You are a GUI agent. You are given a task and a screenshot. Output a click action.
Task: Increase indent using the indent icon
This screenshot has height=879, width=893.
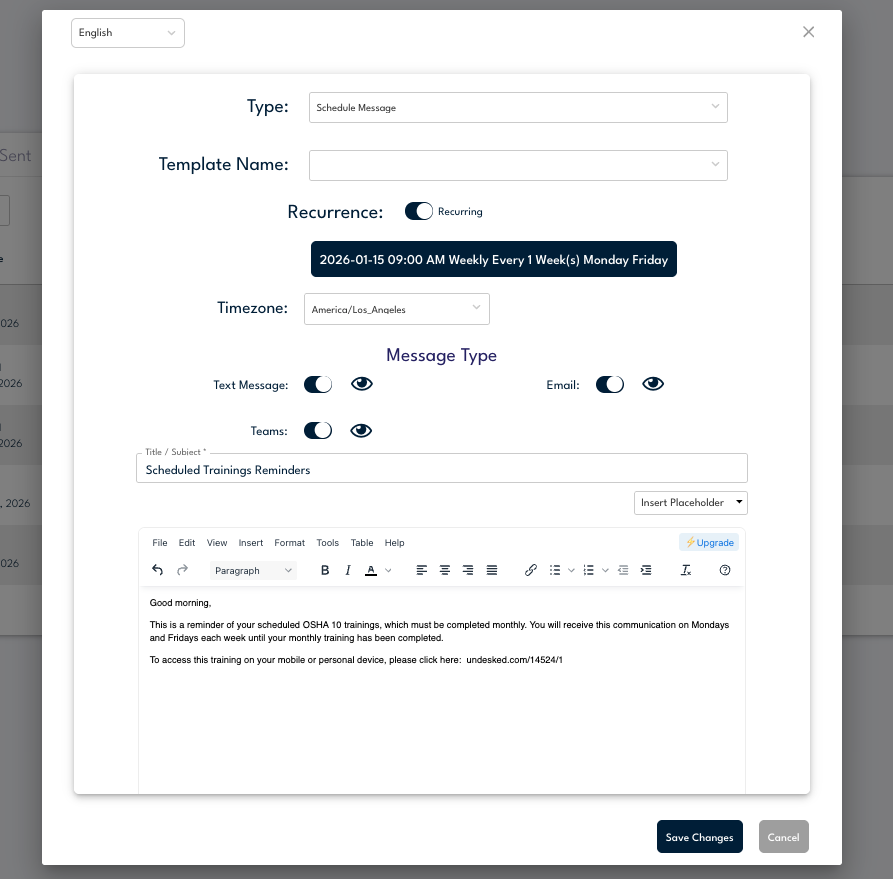(x=646, y=570)
